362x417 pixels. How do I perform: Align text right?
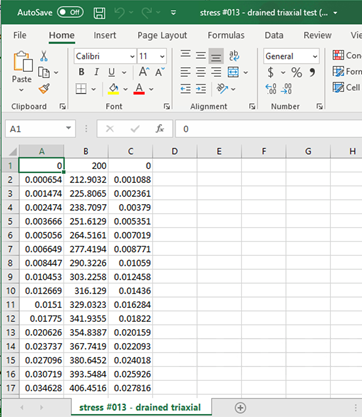tap(216, 72)
